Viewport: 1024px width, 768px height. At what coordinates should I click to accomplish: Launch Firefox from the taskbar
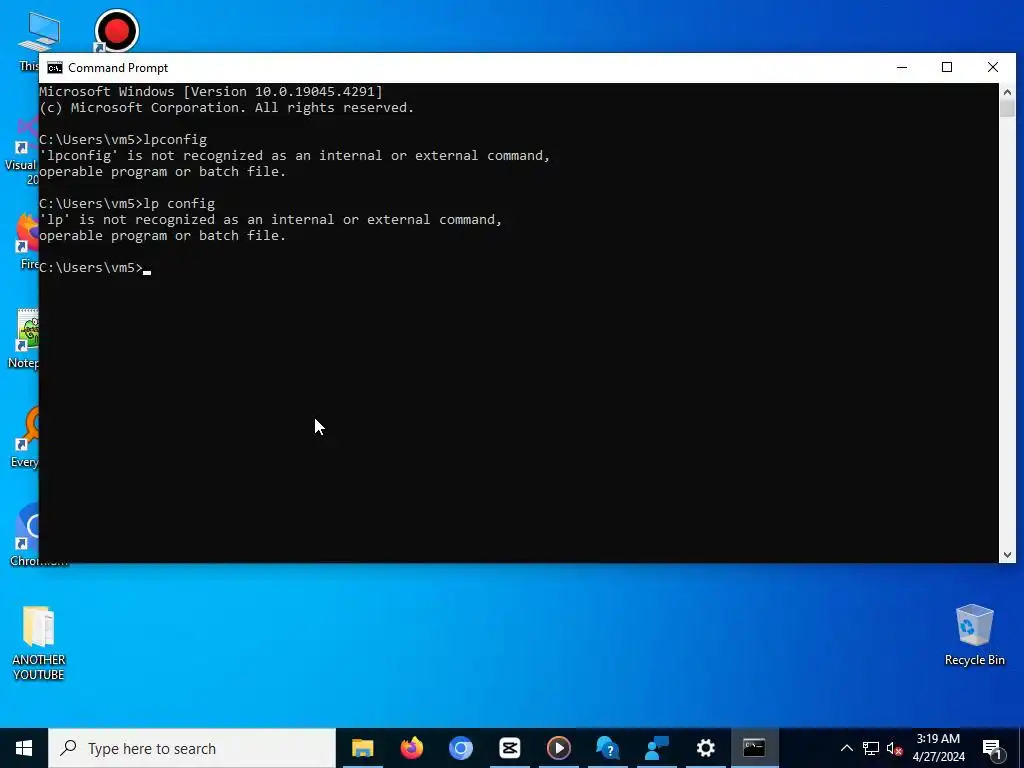(x=411, y=748)
